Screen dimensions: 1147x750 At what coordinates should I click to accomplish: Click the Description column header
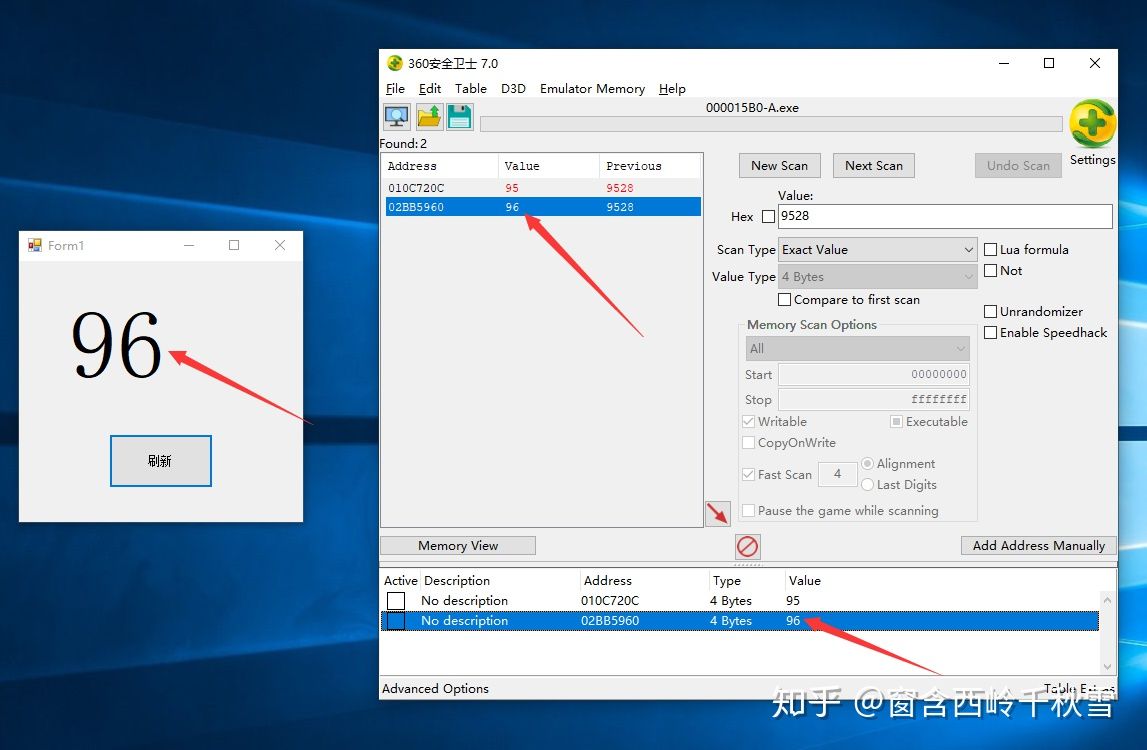click(x=500, y=581)
